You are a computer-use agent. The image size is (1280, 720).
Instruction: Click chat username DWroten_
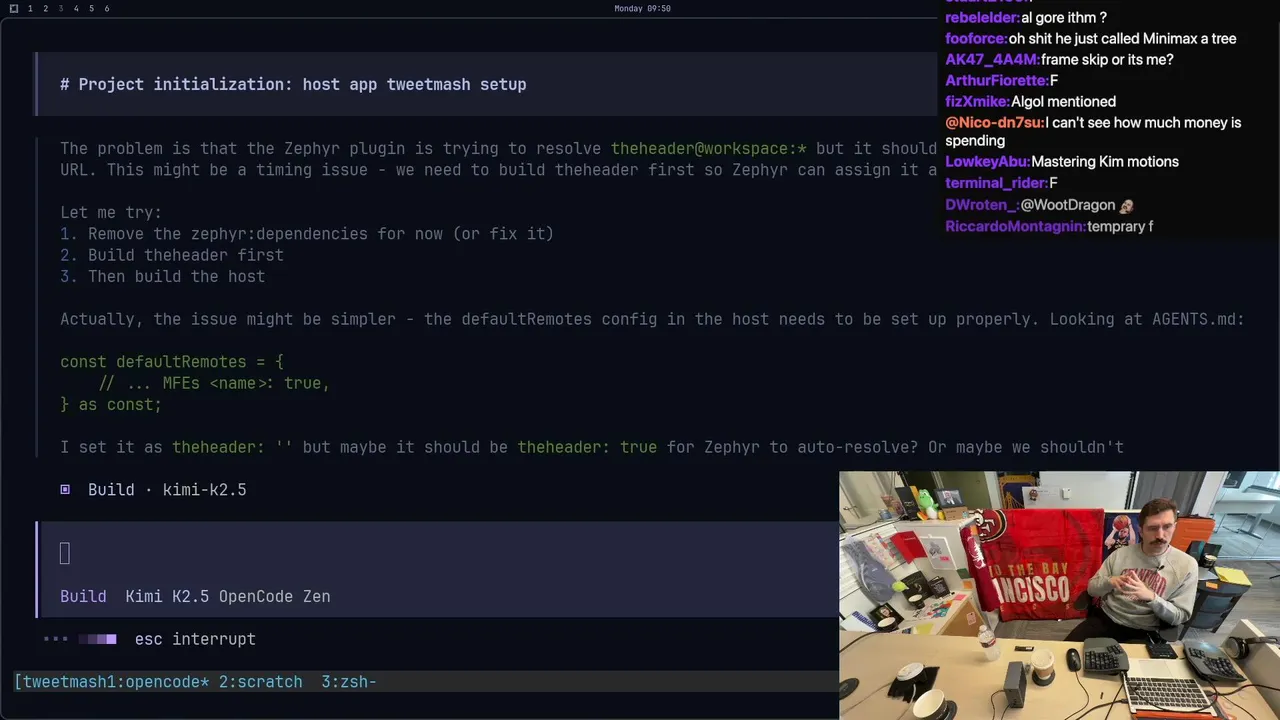click(x=983, y=205)
